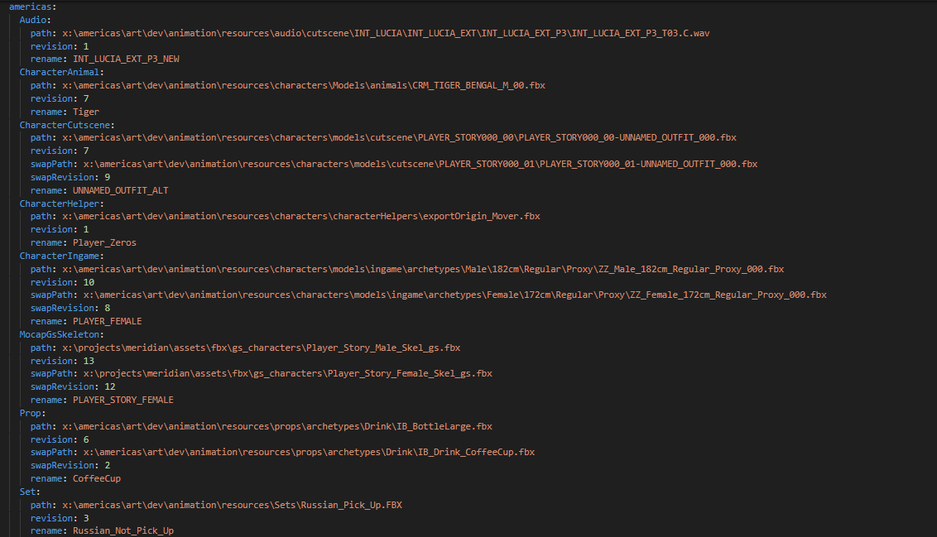This screenshot has height=537, width=937.
Task: Click the 'Player_Zeros' rename value
Action: tap(104, 242)
